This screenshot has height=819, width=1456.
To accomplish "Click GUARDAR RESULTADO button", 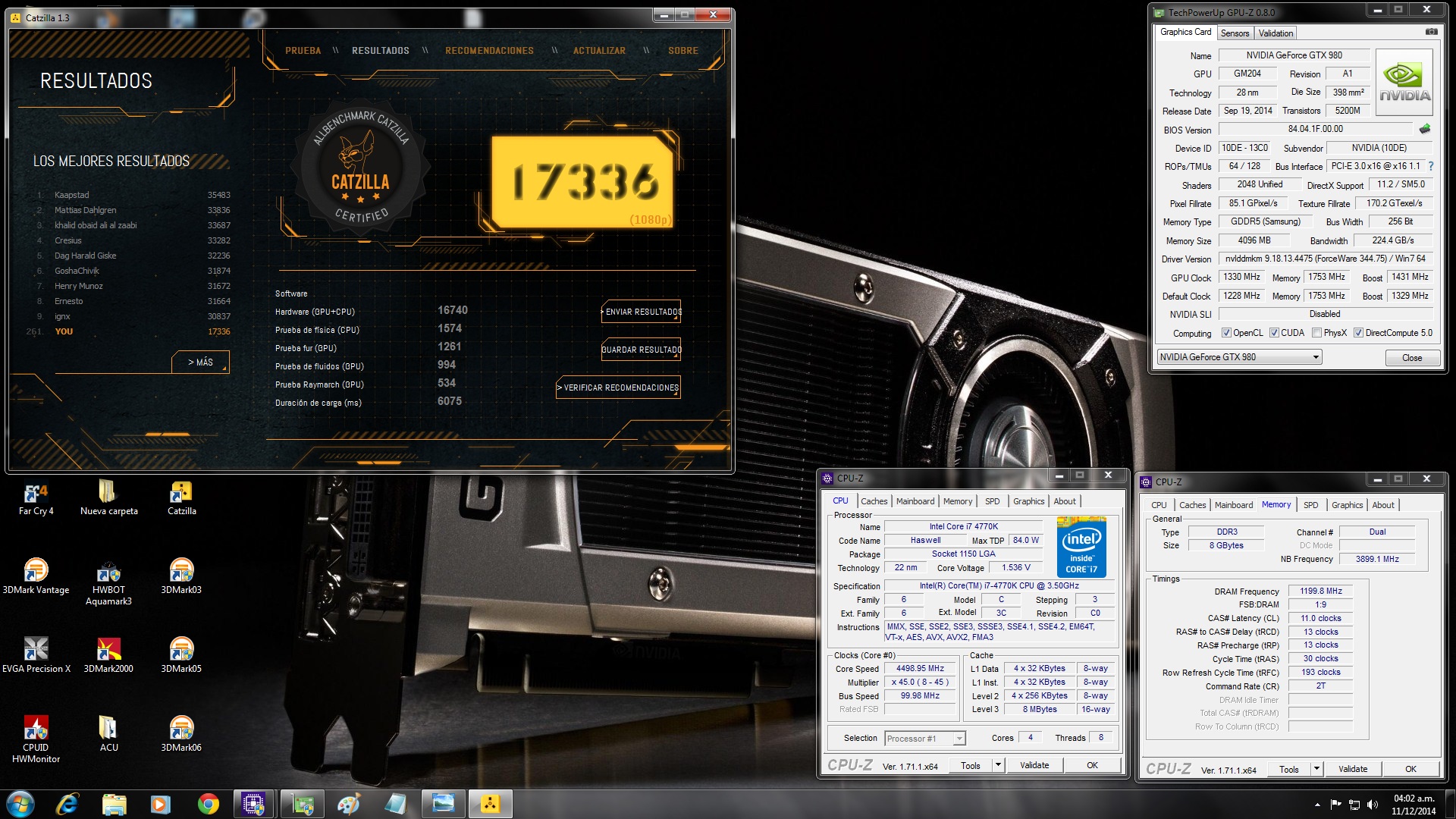I will 641,350.
